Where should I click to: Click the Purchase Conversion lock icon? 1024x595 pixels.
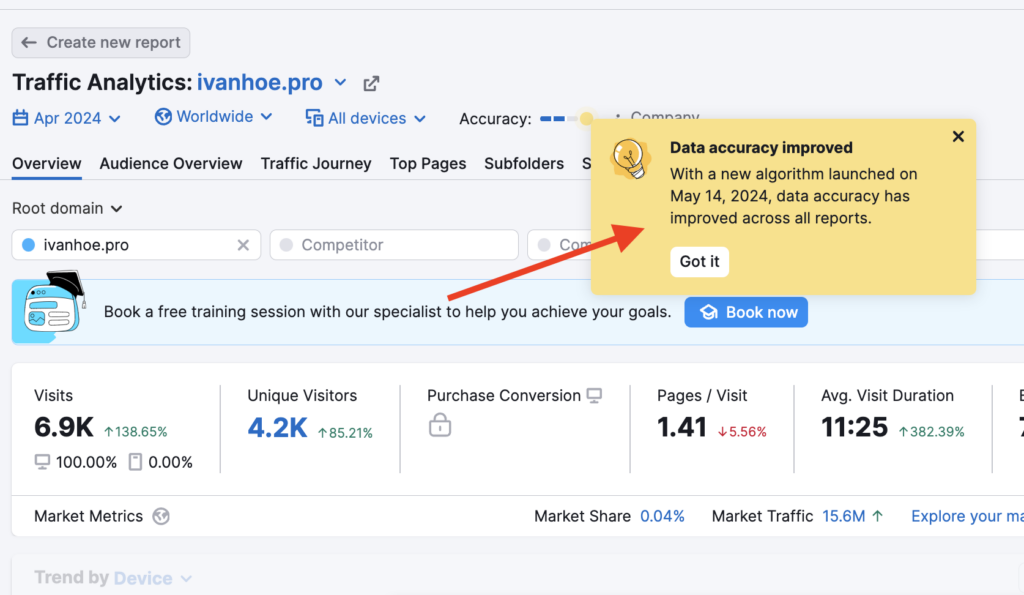440,426
